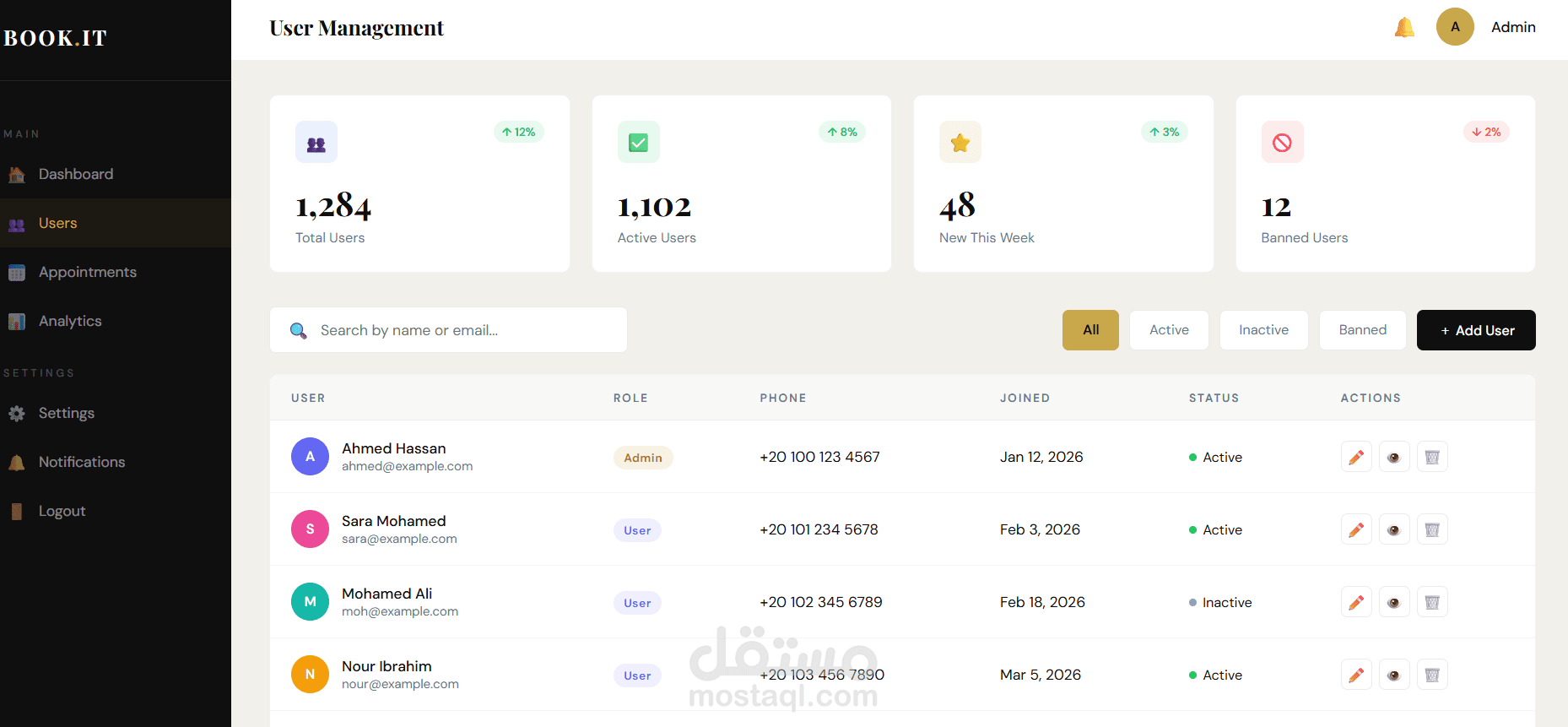Filter users by Inactive
Image resolution: width=1568 pixels, height=727 pixels.
1263,330
